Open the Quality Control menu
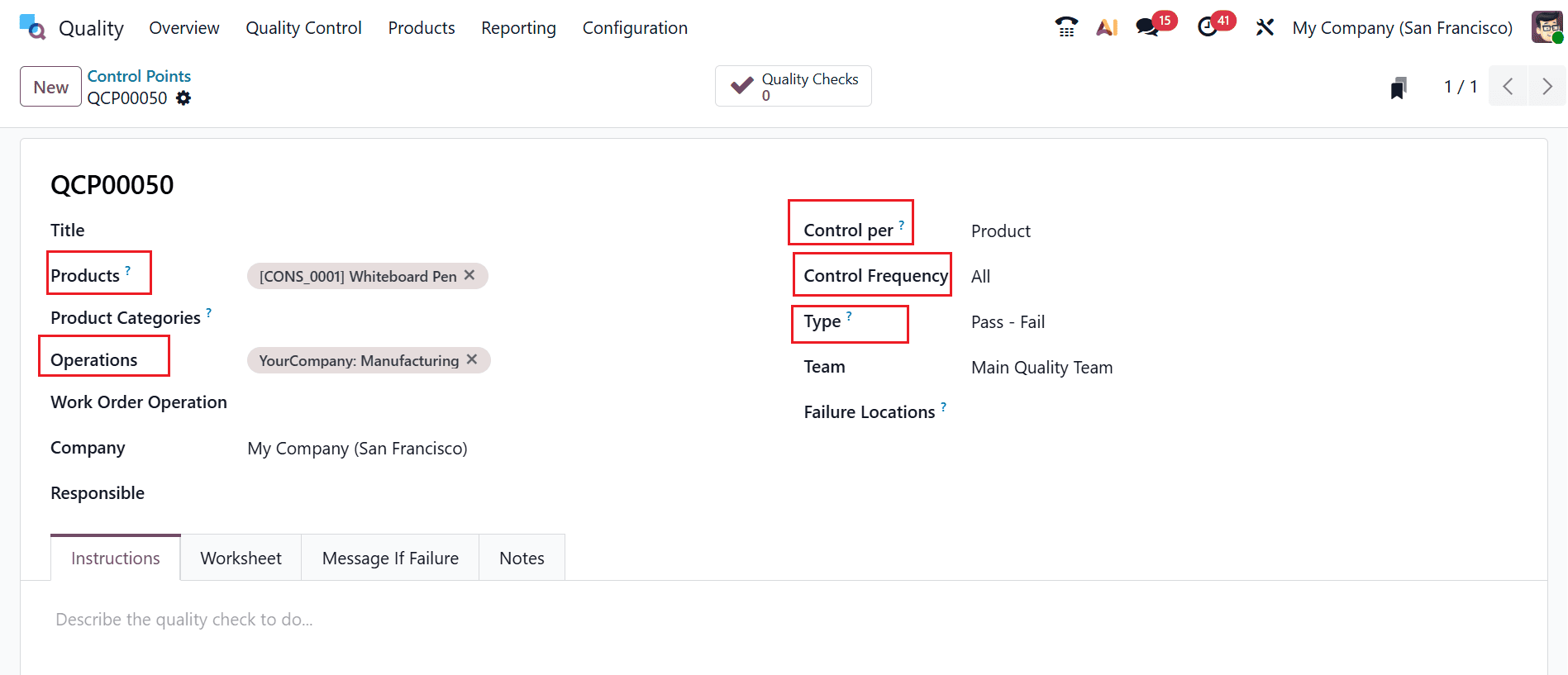Viewport: 1568px width, 675px height. pos(303,27)
